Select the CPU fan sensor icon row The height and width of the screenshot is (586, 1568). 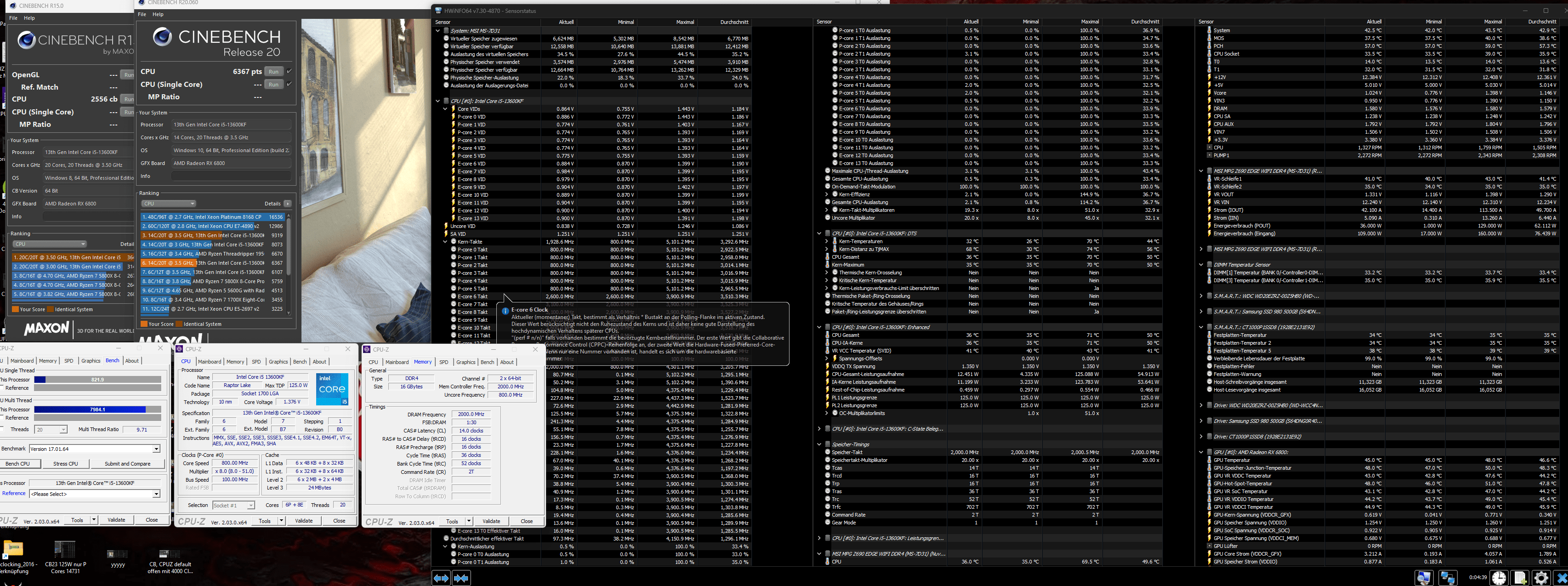point(1382,147)
